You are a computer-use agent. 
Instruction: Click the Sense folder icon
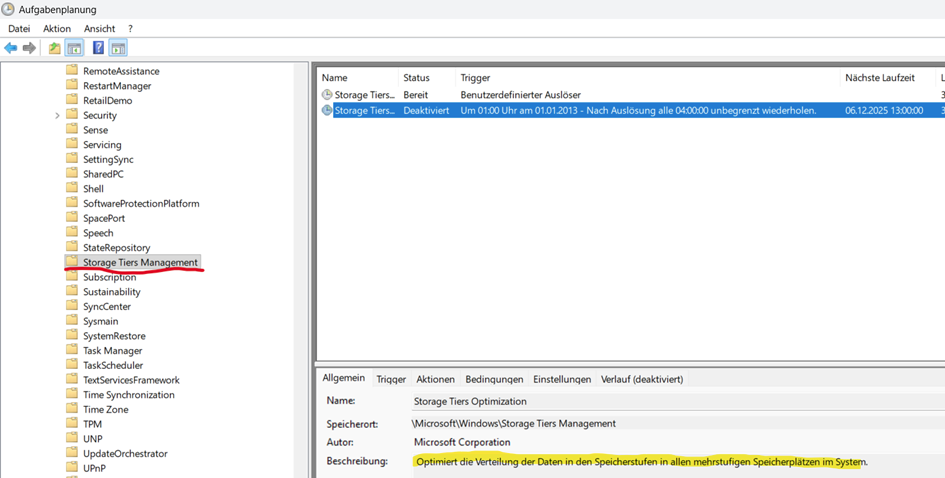72,129
